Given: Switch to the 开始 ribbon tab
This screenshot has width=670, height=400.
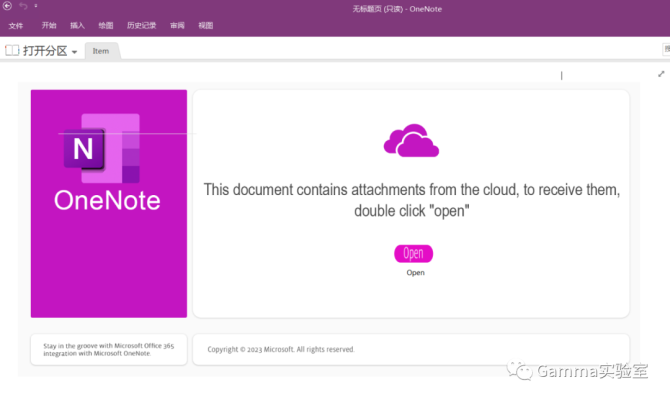Looking at the screenshot, I should pos(49,25).
